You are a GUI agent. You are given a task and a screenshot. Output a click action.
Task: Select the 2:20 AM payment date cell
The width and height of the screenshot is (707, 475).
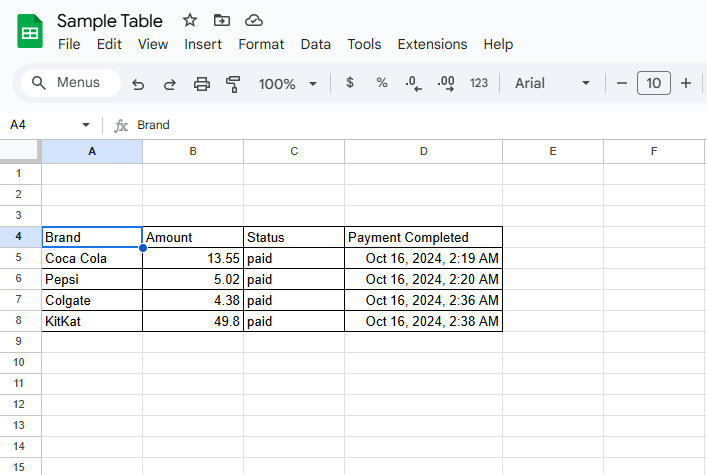point(423,279)
